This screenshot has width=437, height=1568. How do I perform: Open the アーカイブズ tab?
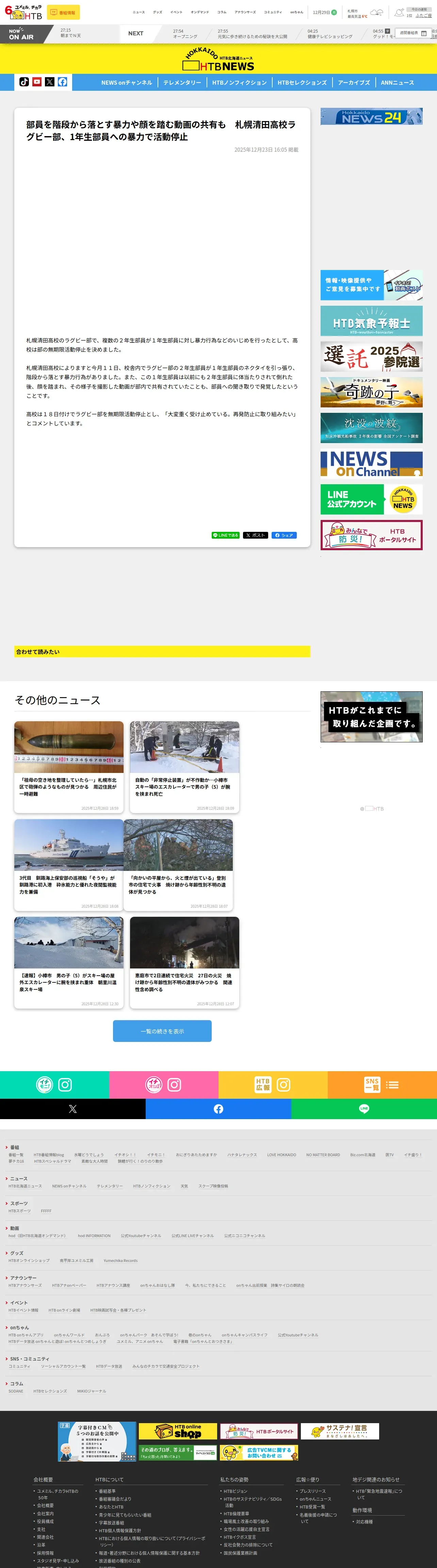[354, 83]
